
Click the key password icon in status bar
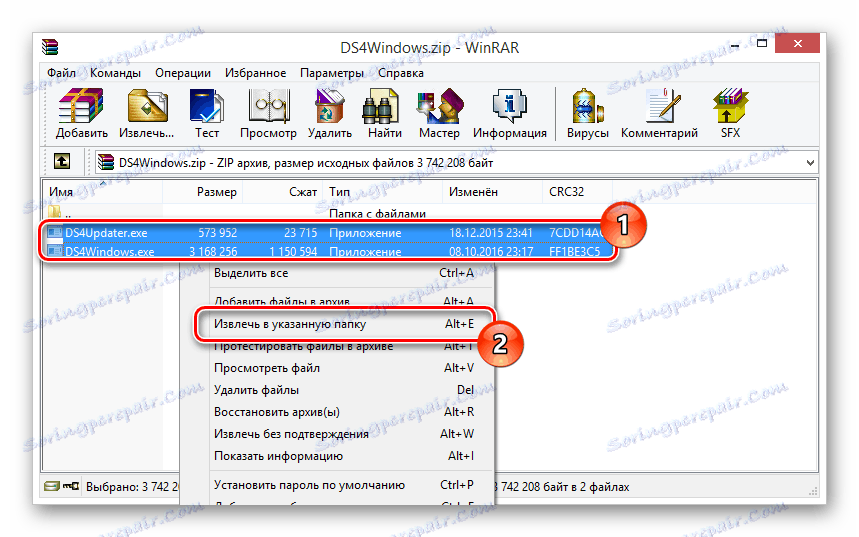(x=71, y=486)
